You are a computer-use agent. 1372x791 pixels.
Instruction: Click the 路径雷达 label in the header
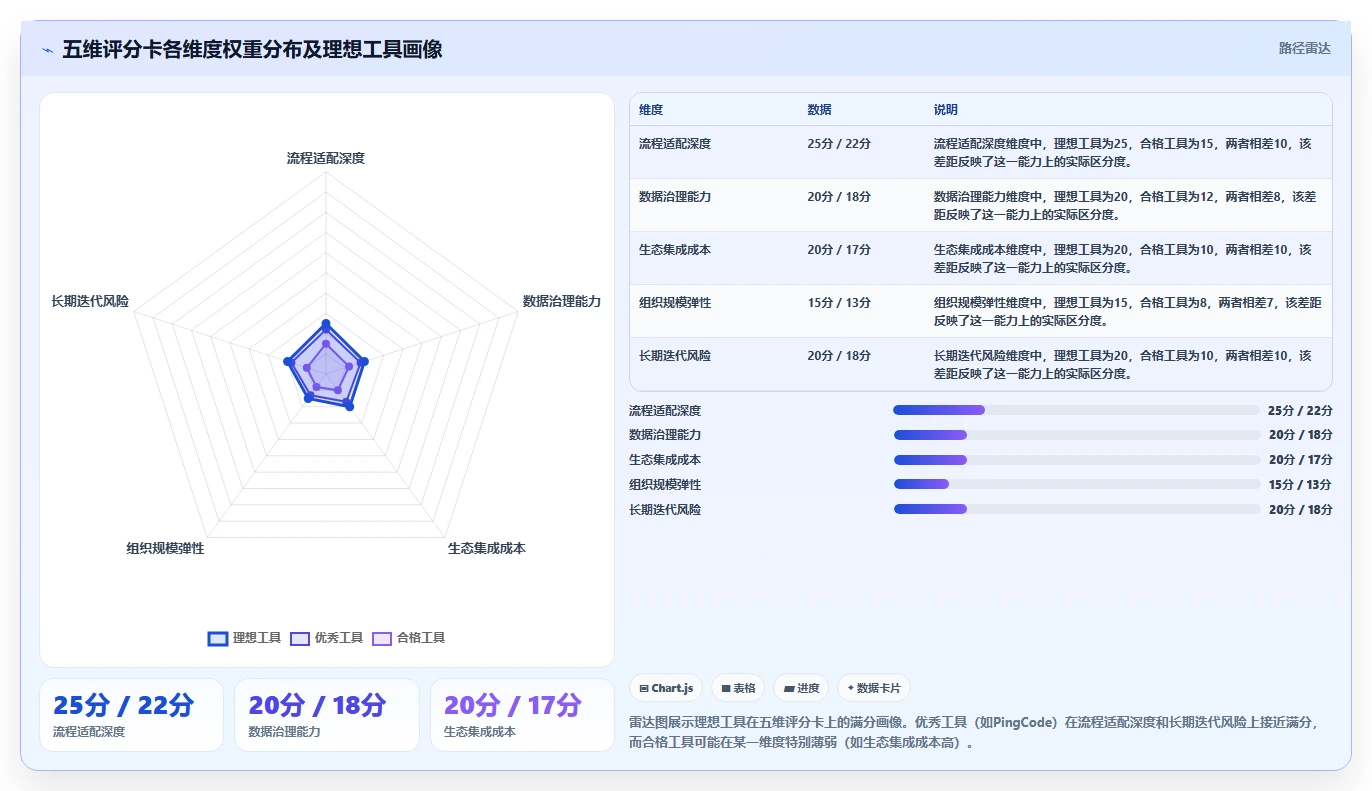click(x=1304, y=48)
